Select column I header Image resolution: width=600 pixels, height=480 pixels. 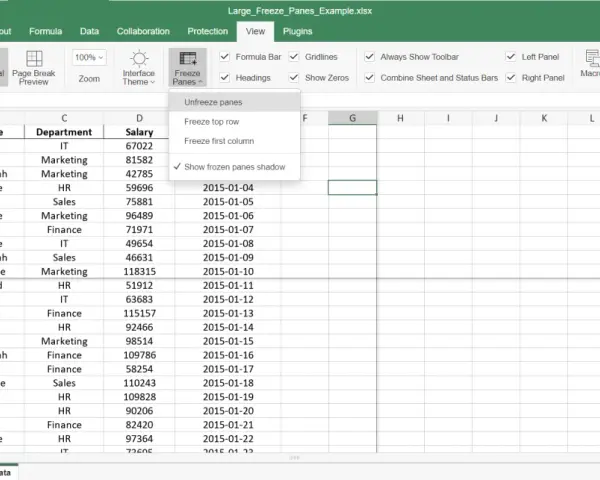pyautogui.click(x=448, y=118)
